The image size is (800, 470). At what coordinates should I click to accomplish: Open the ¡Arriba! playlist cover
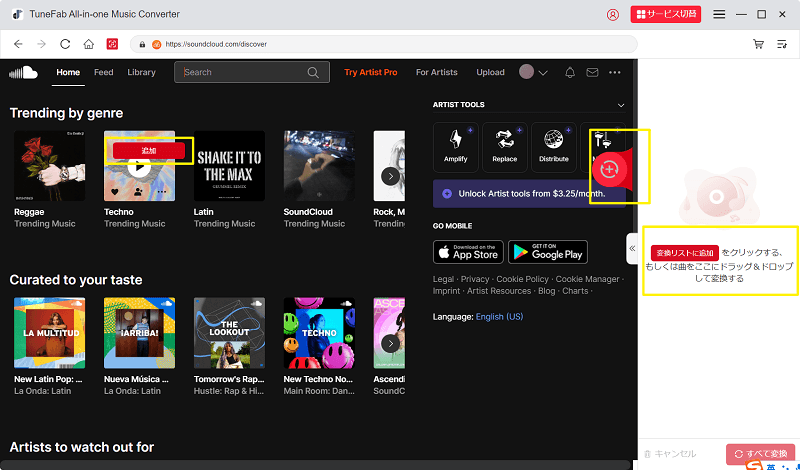[x=139, y=333]
